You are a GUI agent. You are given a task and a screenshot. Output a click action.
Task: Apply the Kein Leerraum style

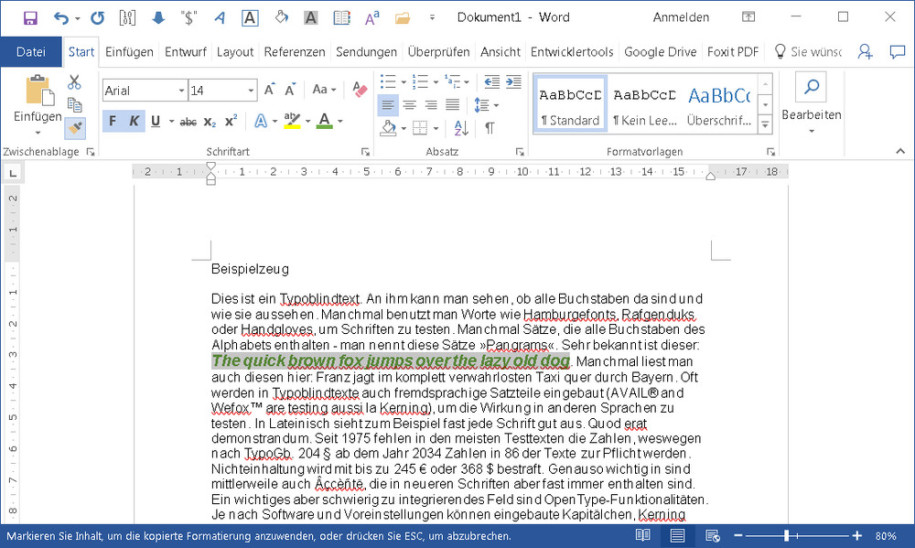point(645,105)
